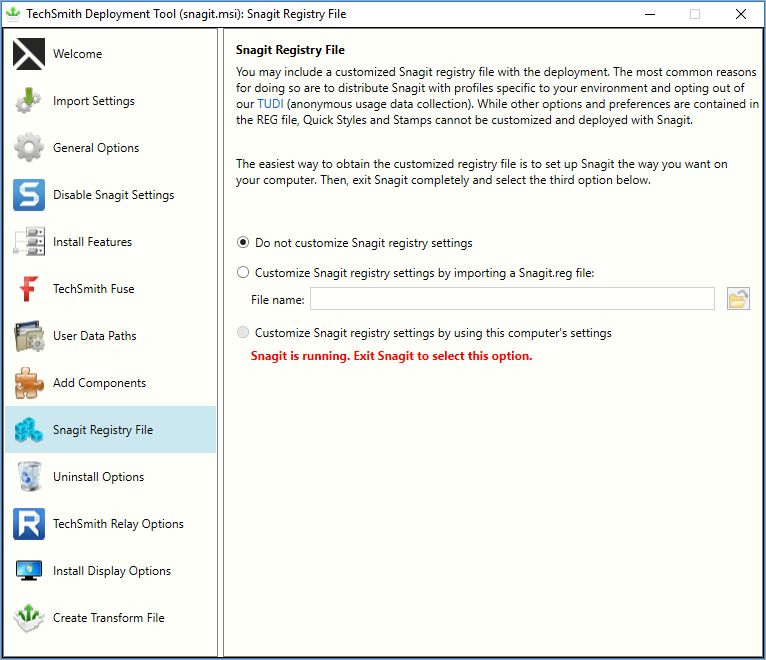Image resolution: width=766 pixels, height=660 pixels.
Task: Go to TechSmith Relay Options label
Action: [x=118, y=524]
